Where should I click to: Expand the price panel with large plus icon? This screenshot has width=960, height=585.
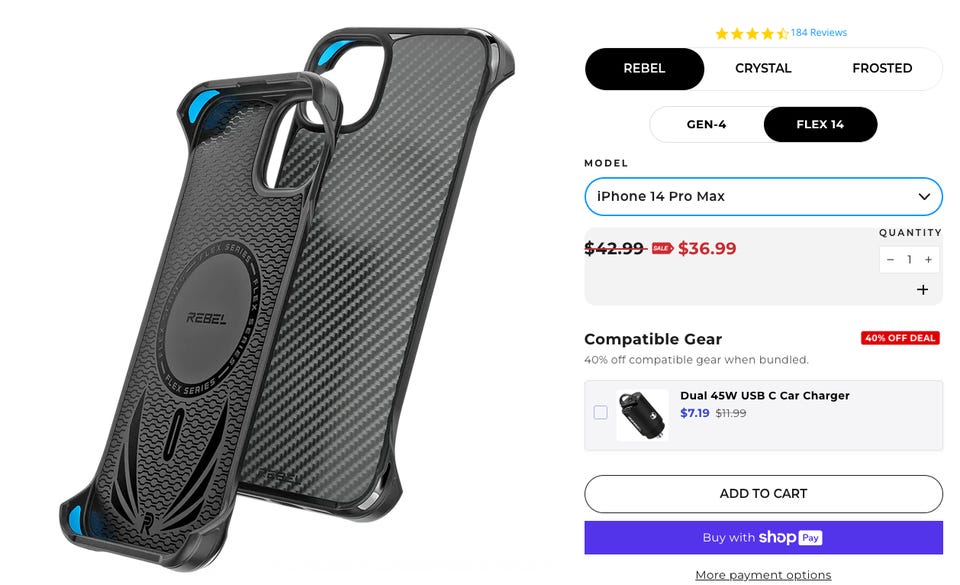922,289
